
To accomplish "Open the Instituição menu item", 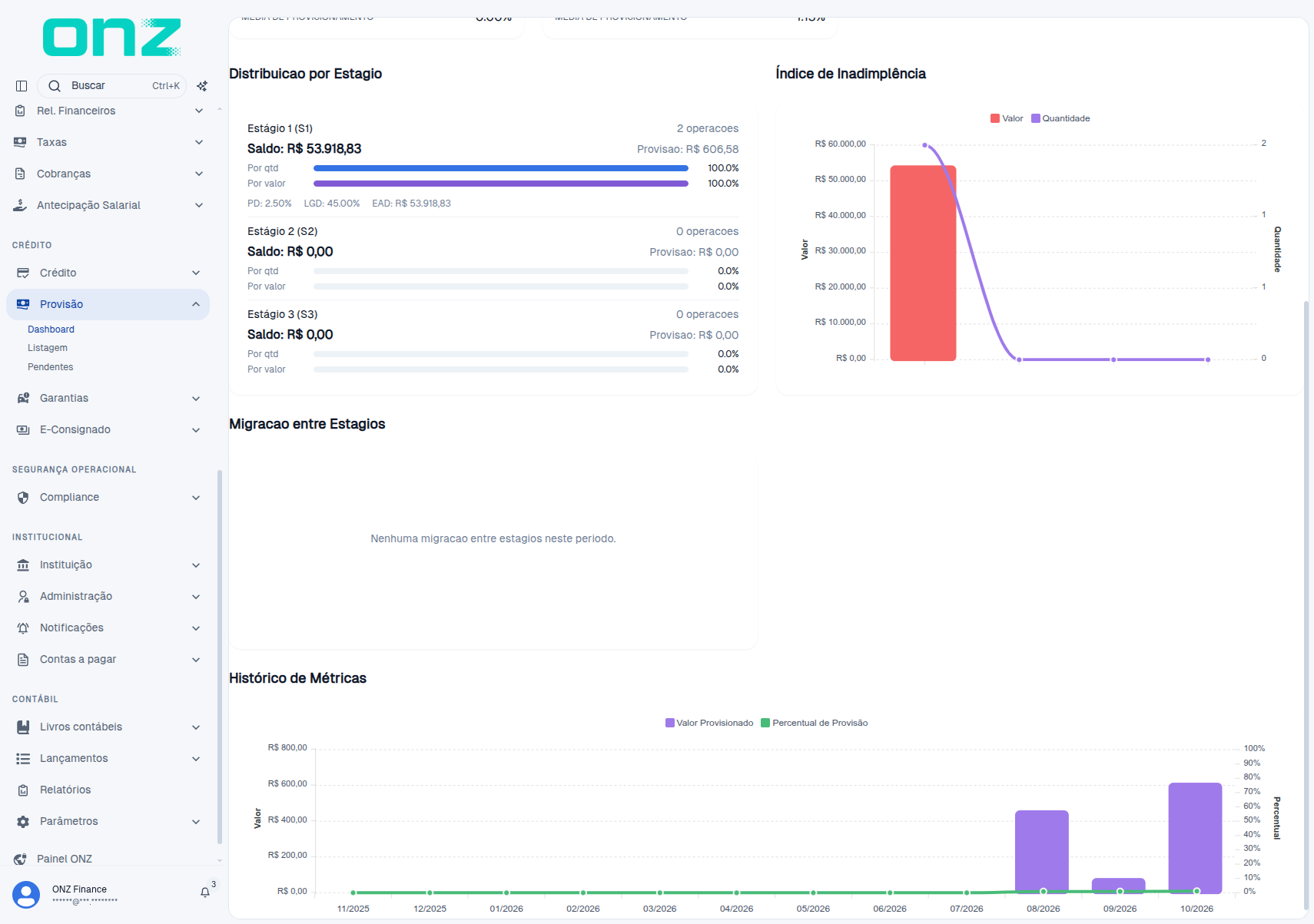I will pyautogui.click(x=108, y=565).
